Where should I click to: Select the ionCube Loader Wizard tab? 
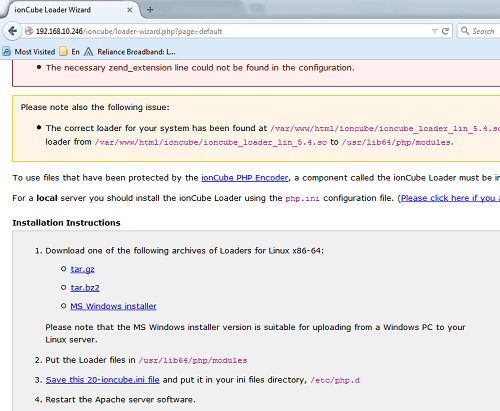click(x=70, y=10)
